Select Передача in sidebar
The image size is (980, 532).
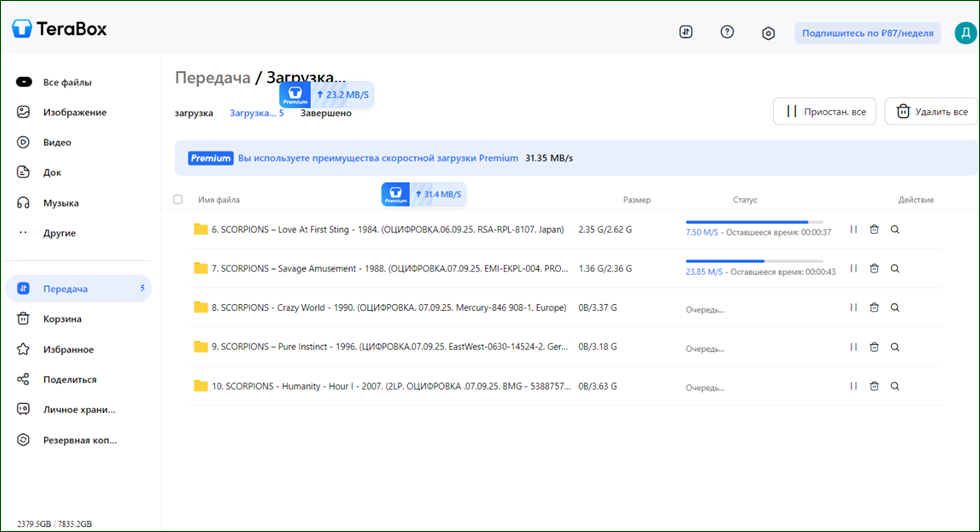[79, 288]
